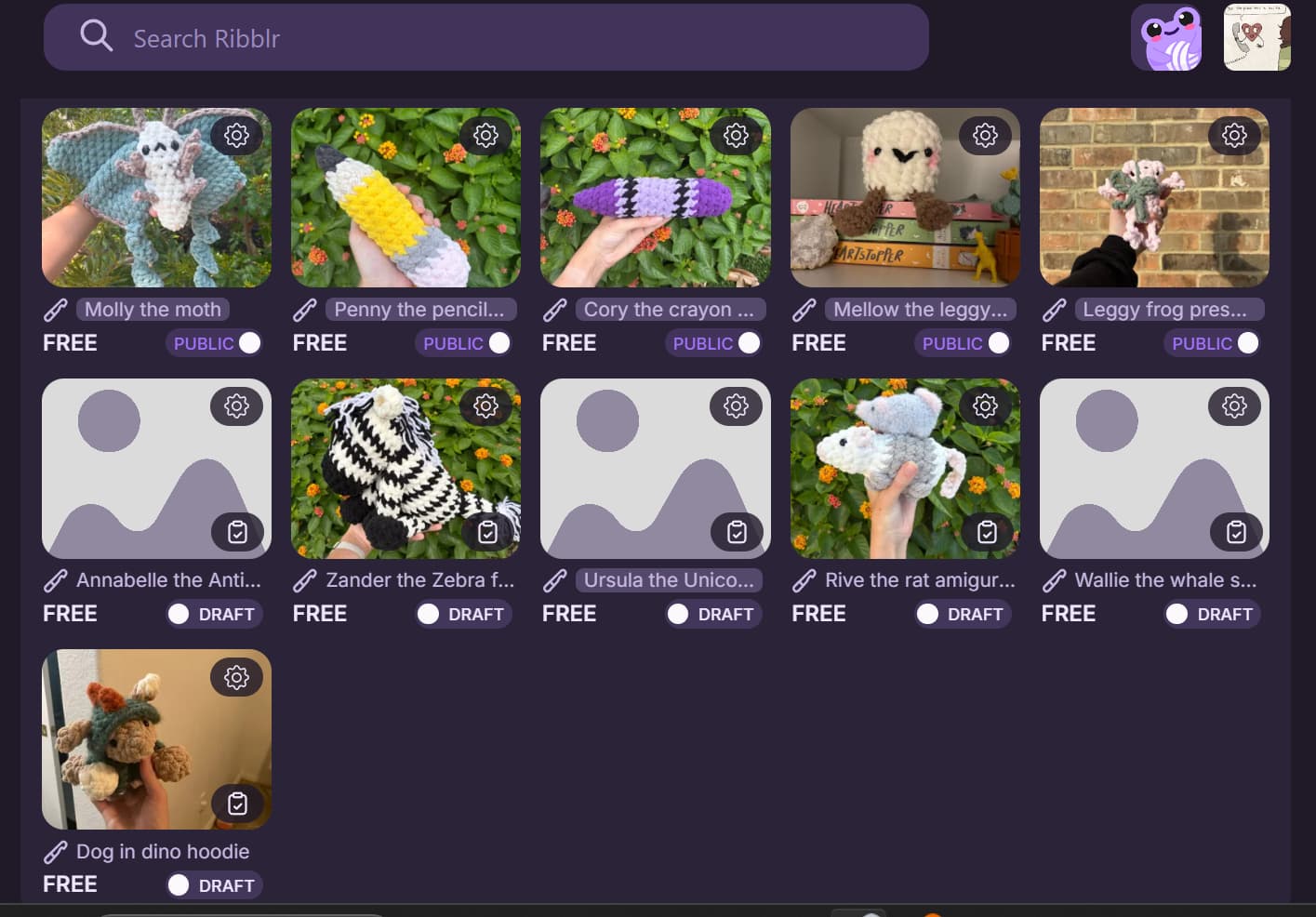
Task: Click clipboard check icon on Zander the Zebra
Action: click(487, 532)
